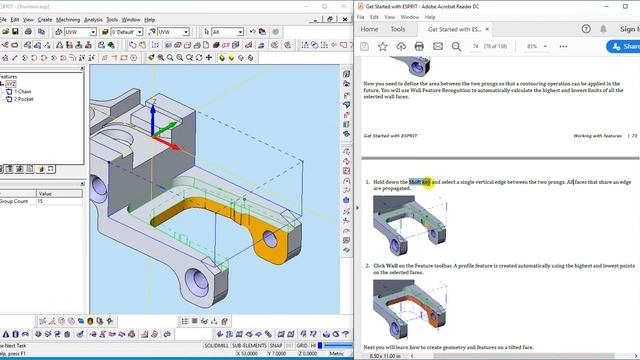Click the undo arrow in ESPRIT toolbar

tap(253, 32)
